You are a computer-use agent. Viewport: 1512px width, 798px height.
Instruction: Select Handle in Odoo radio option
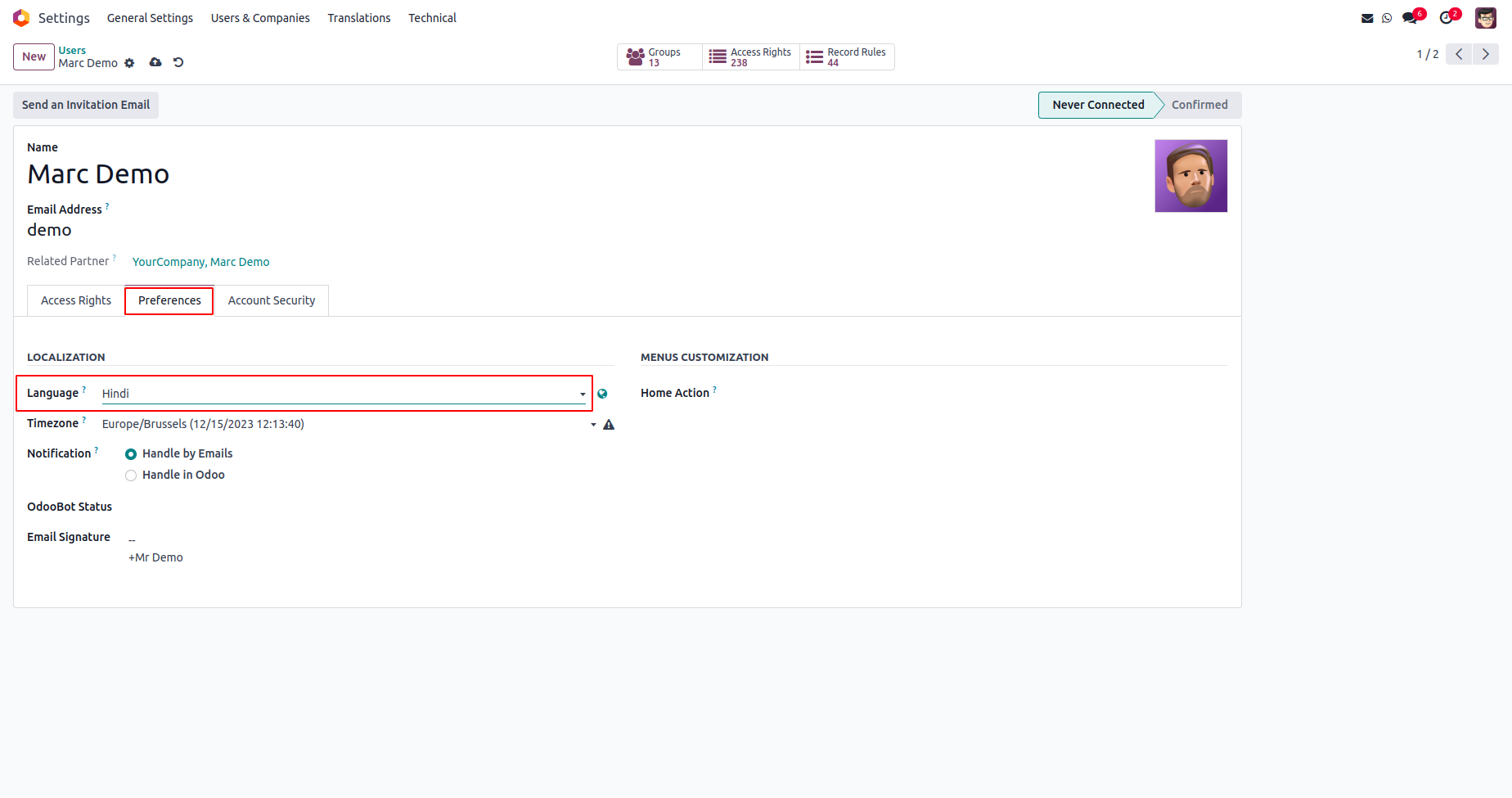(131, 476)
